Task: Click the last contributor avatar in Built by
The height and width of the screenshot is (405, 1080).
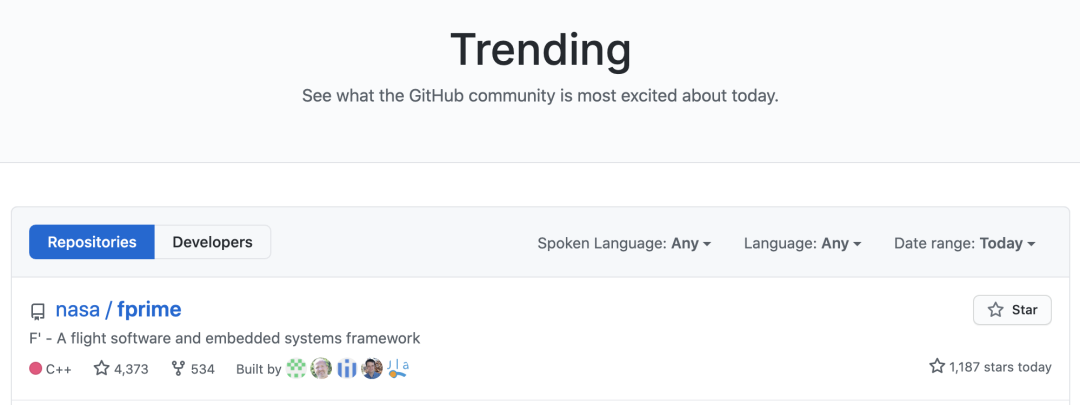Action: (398, 368)
